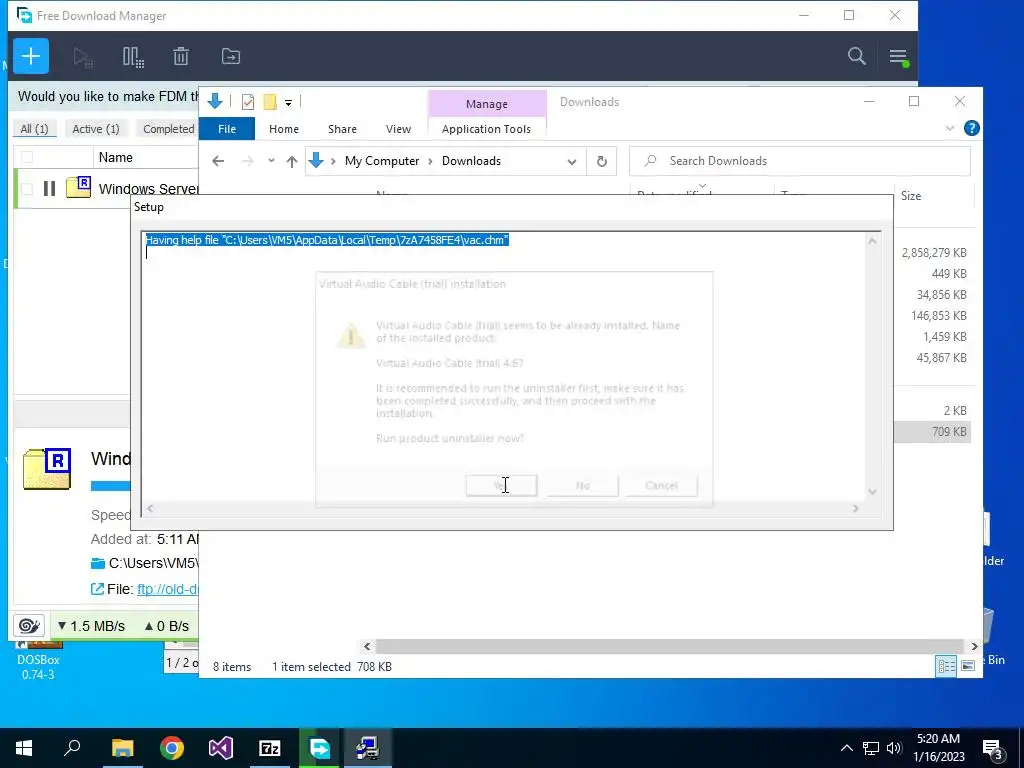Select the file sized 146,853 KB
The width and height of the screenshot is (1024, 768).
938,315
